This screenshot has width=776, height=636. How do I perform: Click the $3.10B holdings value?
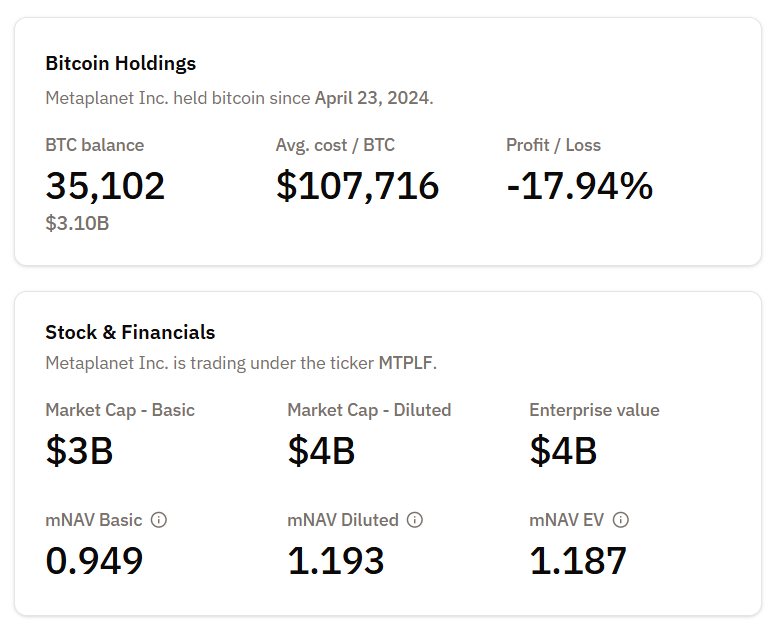77,223
